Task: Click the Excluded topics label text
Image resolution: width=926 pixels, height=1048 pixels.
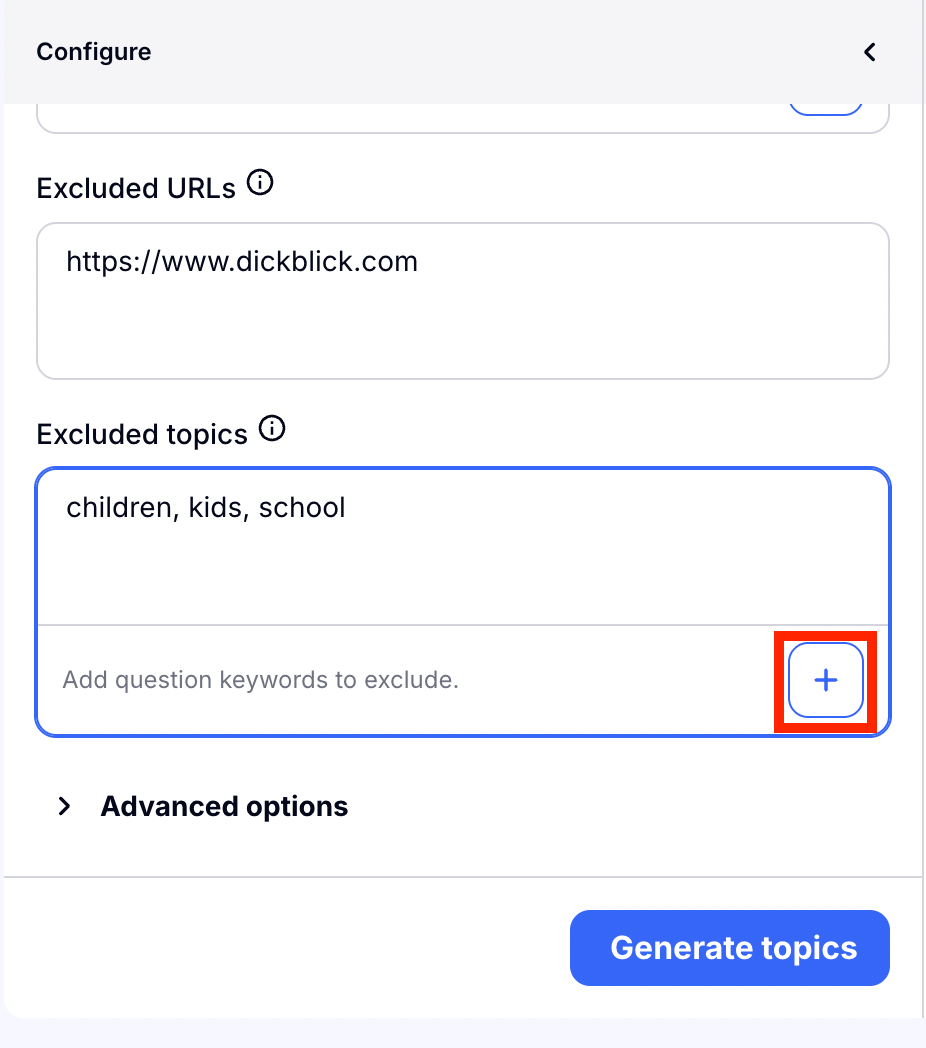Action: point(142,434)
